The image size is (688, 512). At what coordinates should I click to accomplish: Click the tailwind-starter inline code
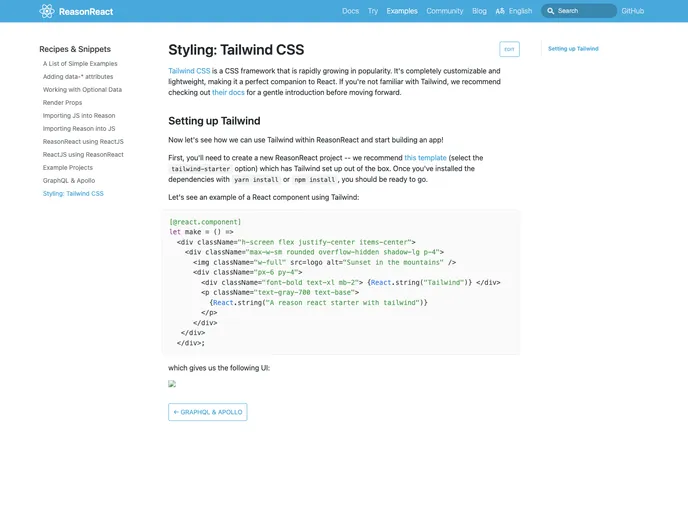pyautogui.click(x=201, y=169)
